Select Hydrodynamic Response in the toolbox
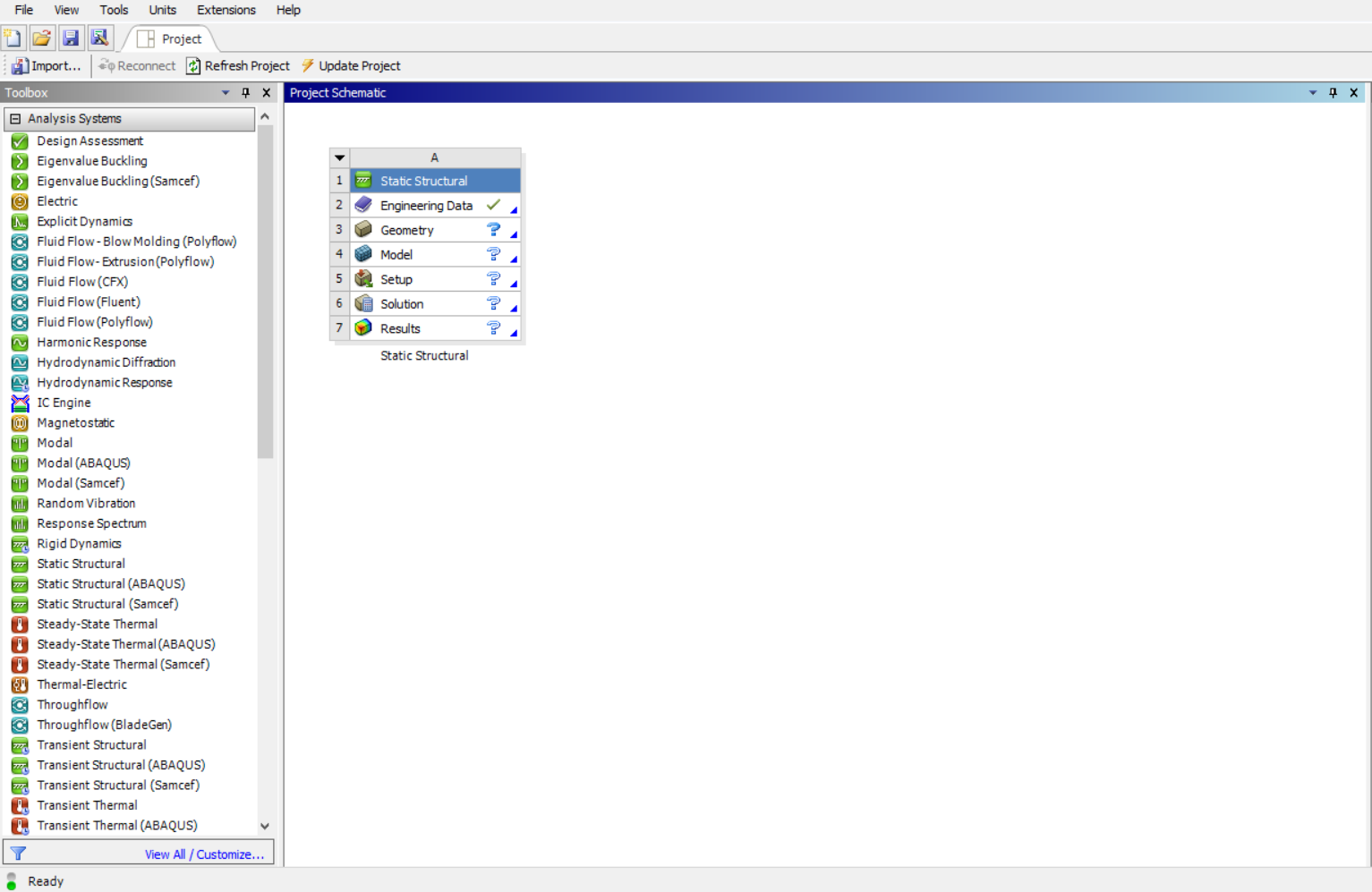The image size is (1372, 892). [105, 382]
